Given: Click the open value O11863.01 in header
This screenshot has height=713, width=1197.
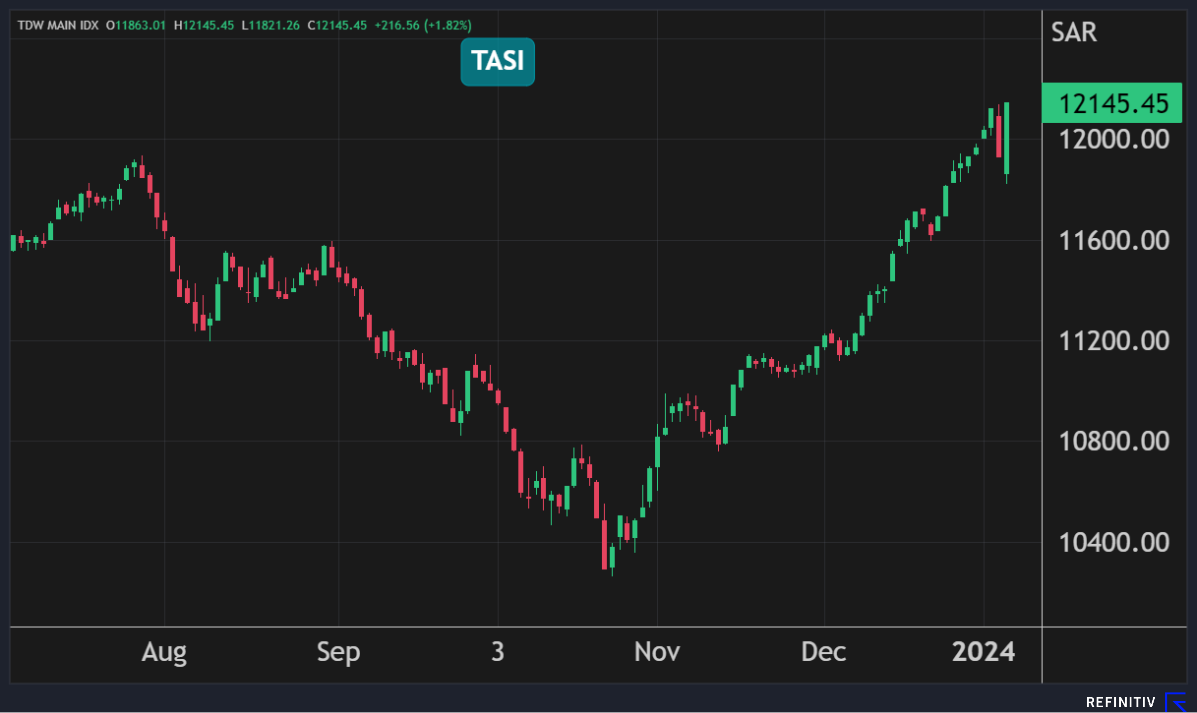Looking at the screenshot, I should (137, 24).
